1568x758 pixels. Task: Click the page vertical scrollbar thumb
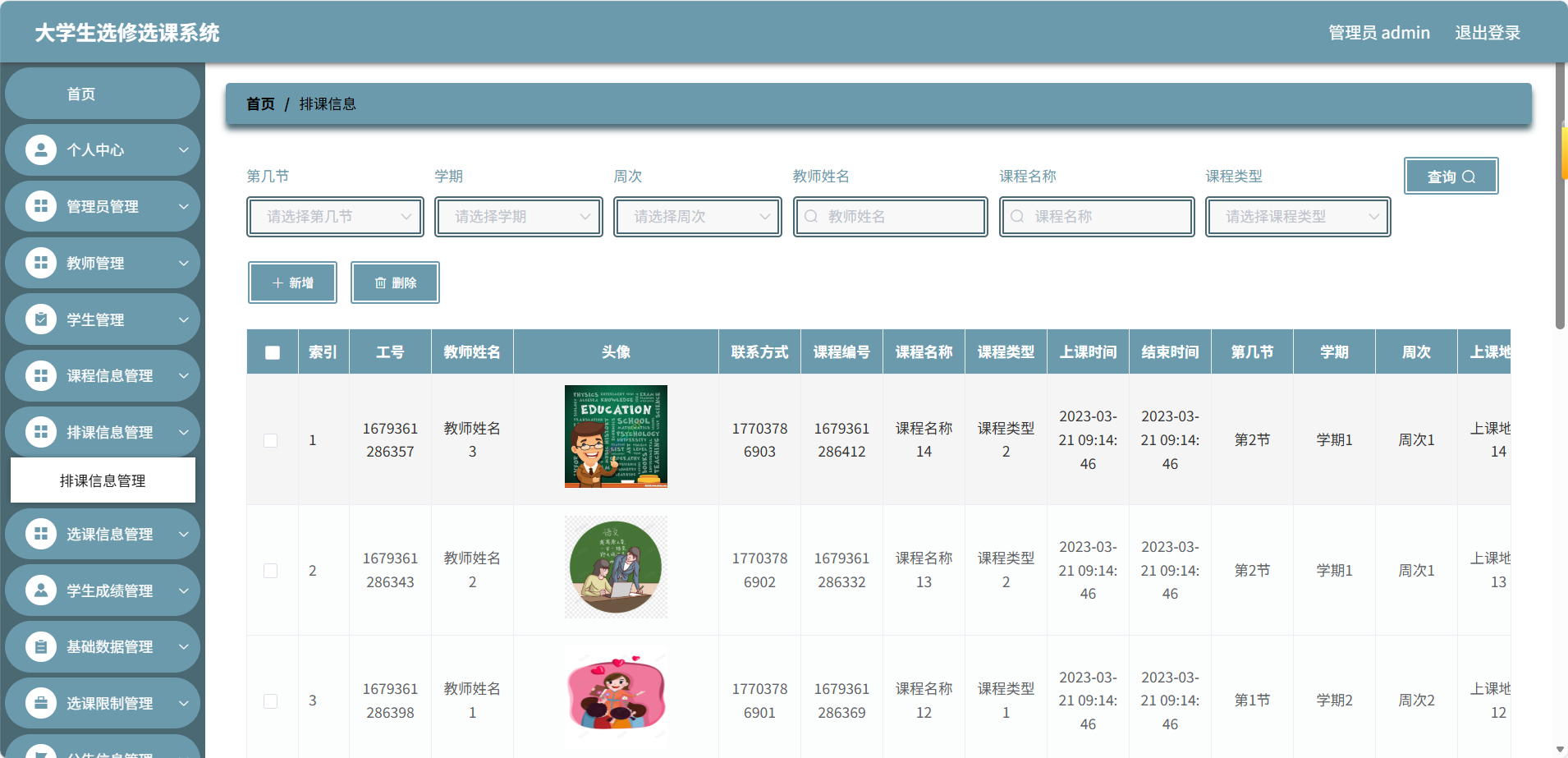pos(1560,195)
